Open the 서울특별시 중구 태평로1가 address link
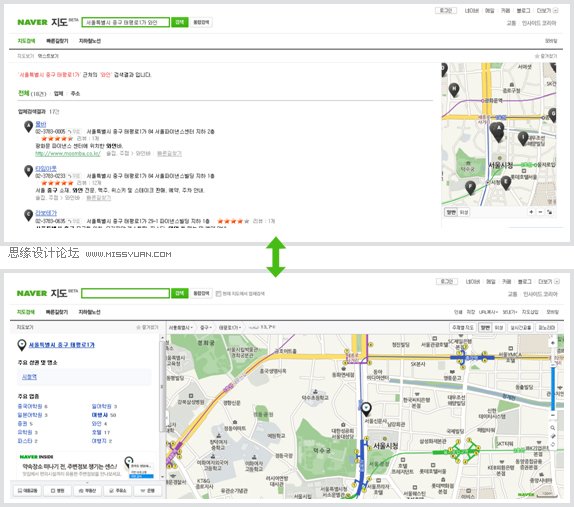574x507 pixels. click(62, 345)
